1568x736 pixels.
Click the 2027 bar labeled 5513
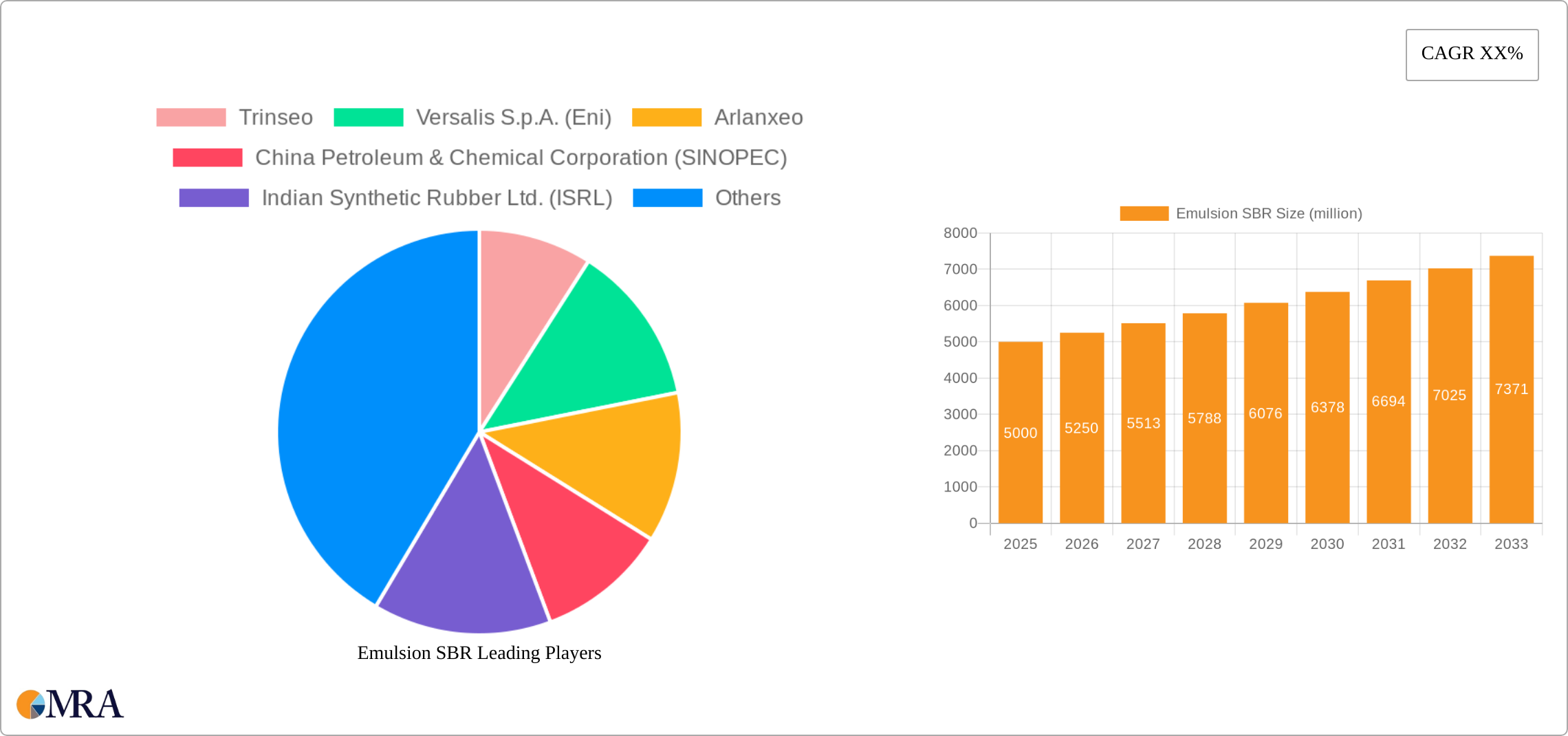pyautogui.click(x=1143, y=423)
